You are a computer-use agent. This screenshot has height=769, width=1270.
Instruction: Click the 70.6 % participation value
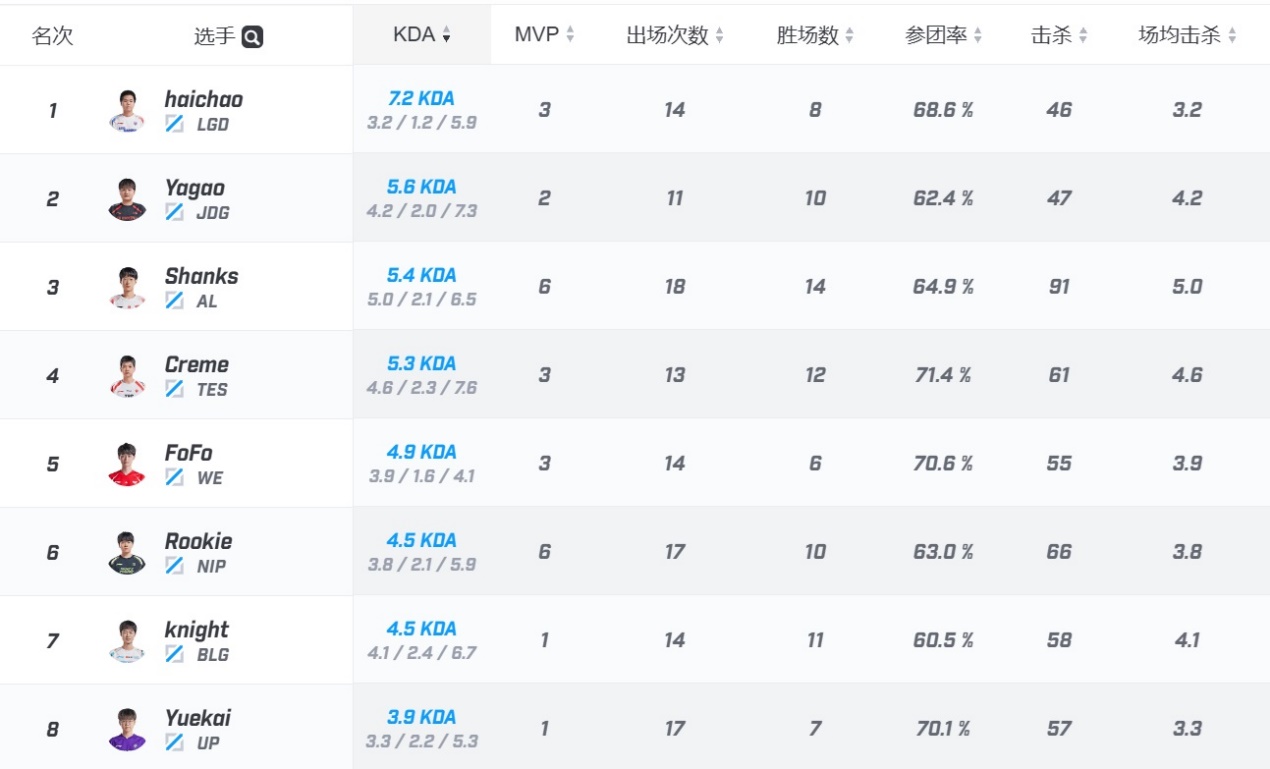coord(943,463)
